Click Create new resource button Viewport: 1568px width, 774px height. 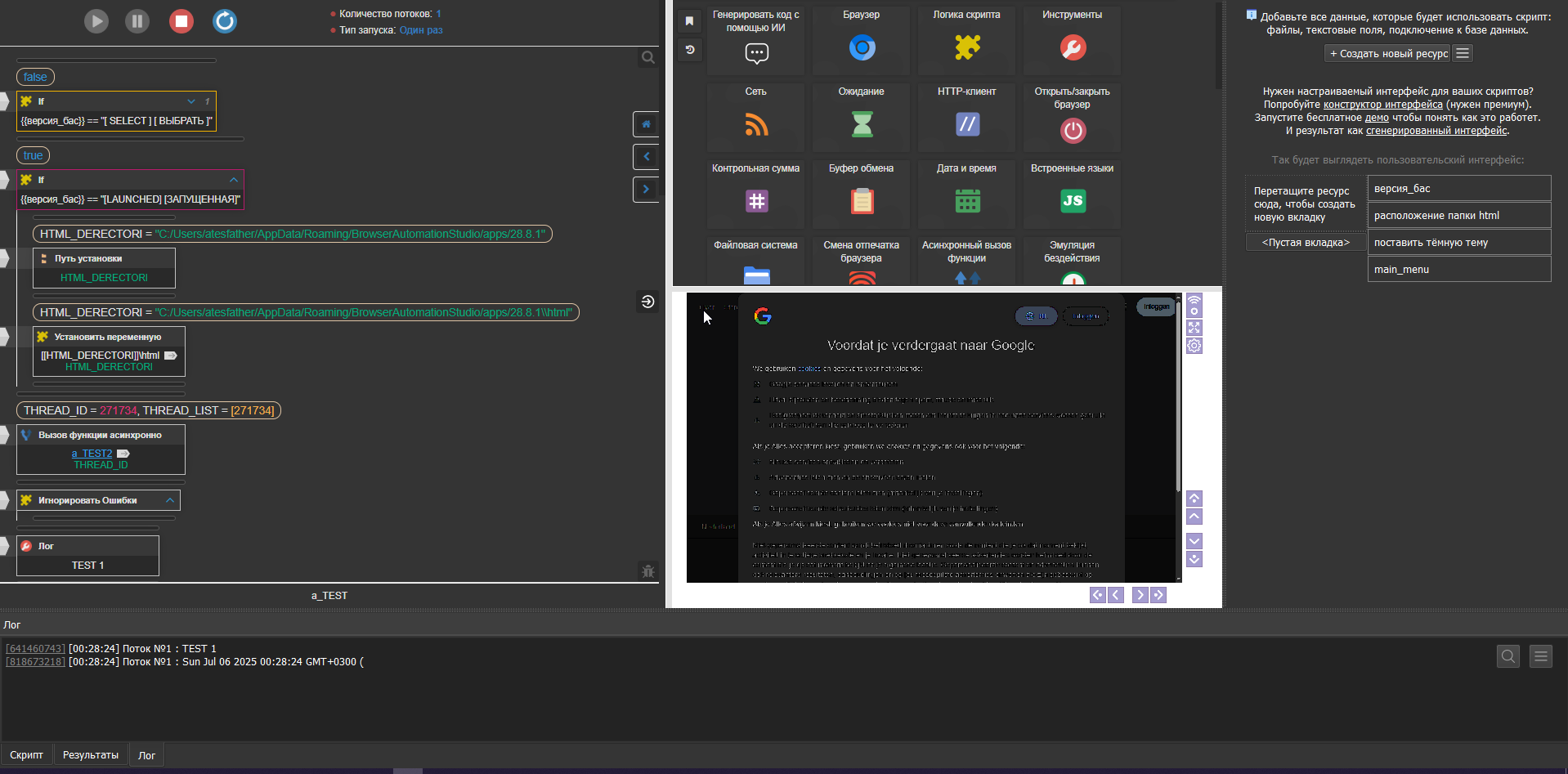point(1387,54)
